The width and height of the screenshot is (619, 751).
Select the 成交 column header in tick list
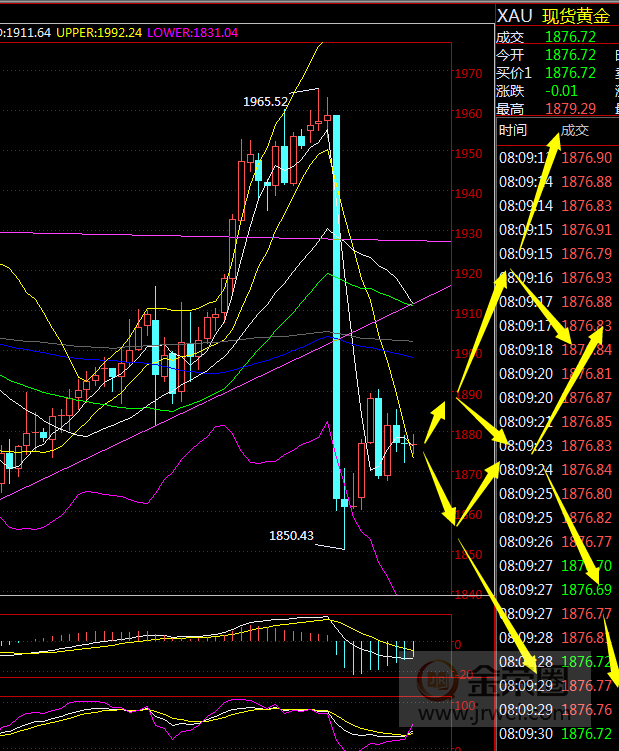pyautogui.click(x=575, y=130)
